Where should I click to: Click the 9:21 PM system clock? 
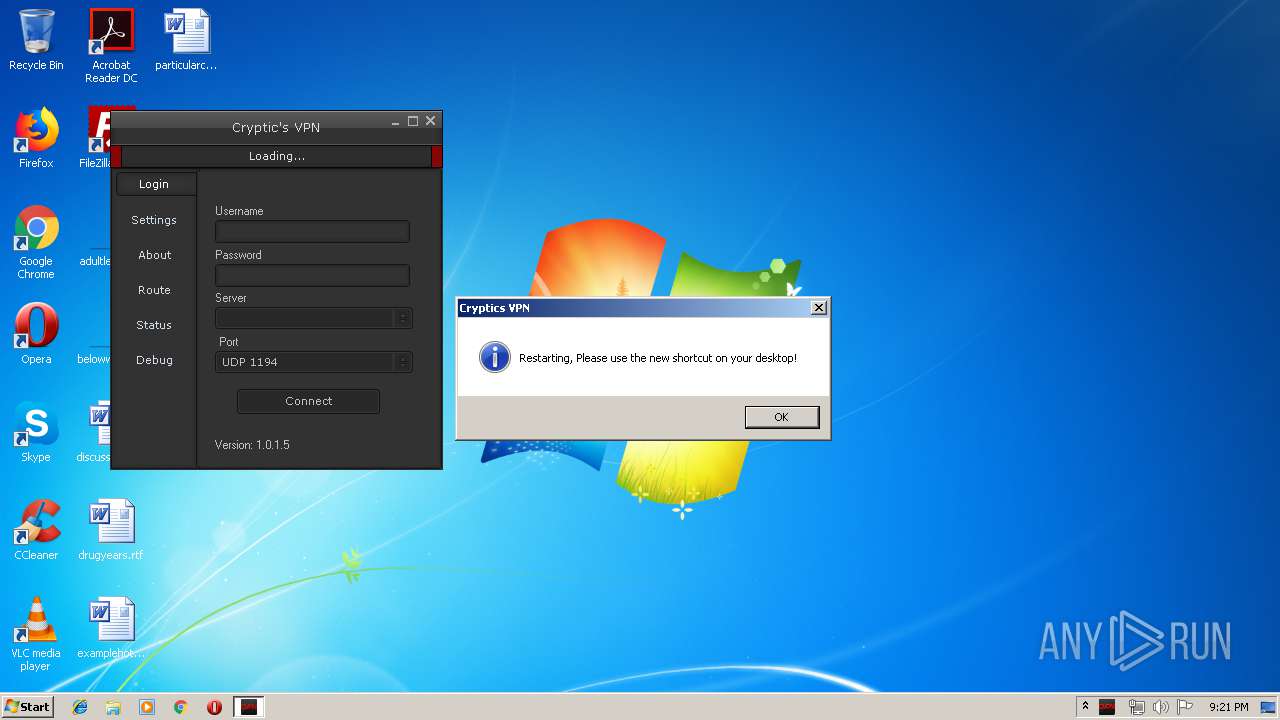pos(1228,707)
